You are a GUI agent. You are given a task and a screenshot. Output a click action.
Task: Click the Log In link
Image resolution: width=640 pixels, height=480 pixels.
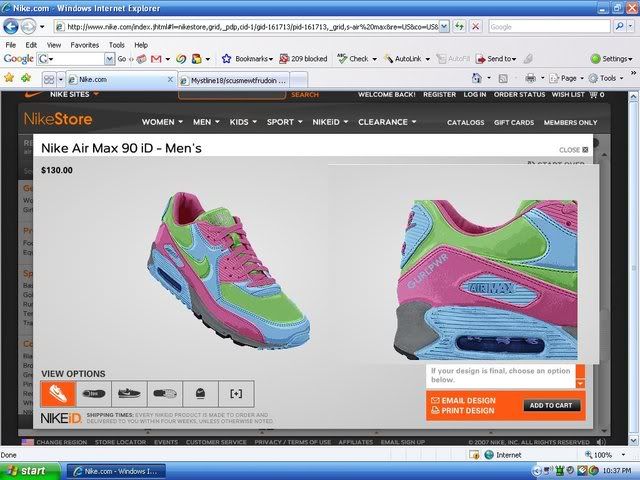pyautogui.click(x=475, y=95)
